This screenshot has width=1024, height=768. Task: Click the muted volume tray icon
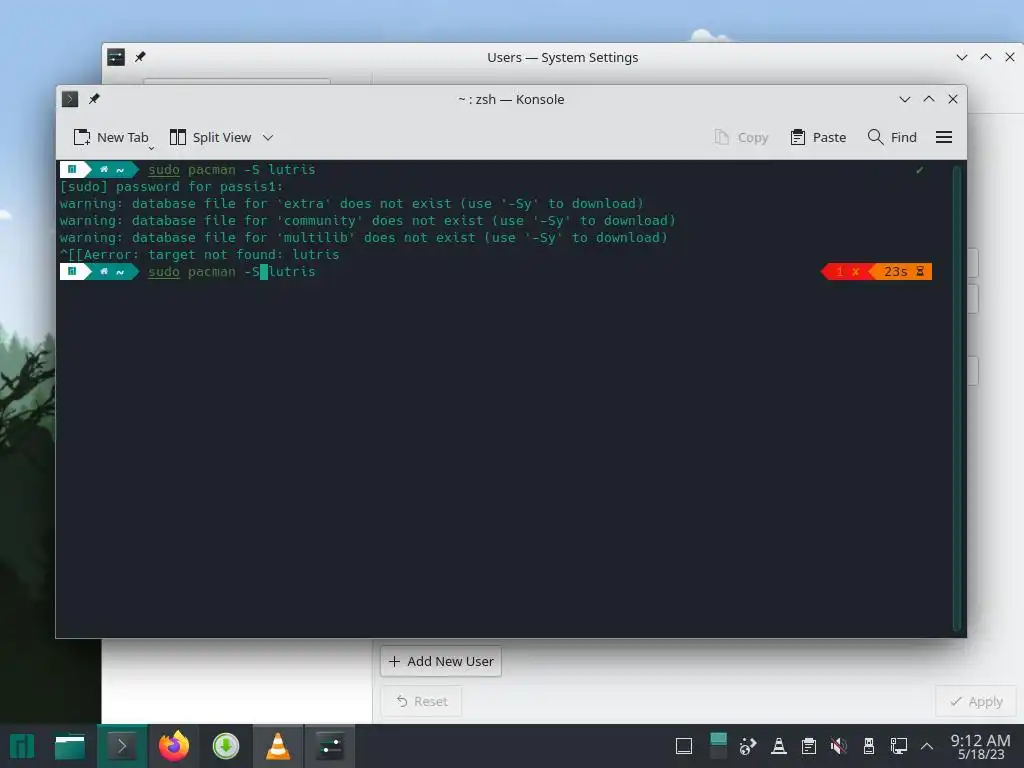pos(839,746)
